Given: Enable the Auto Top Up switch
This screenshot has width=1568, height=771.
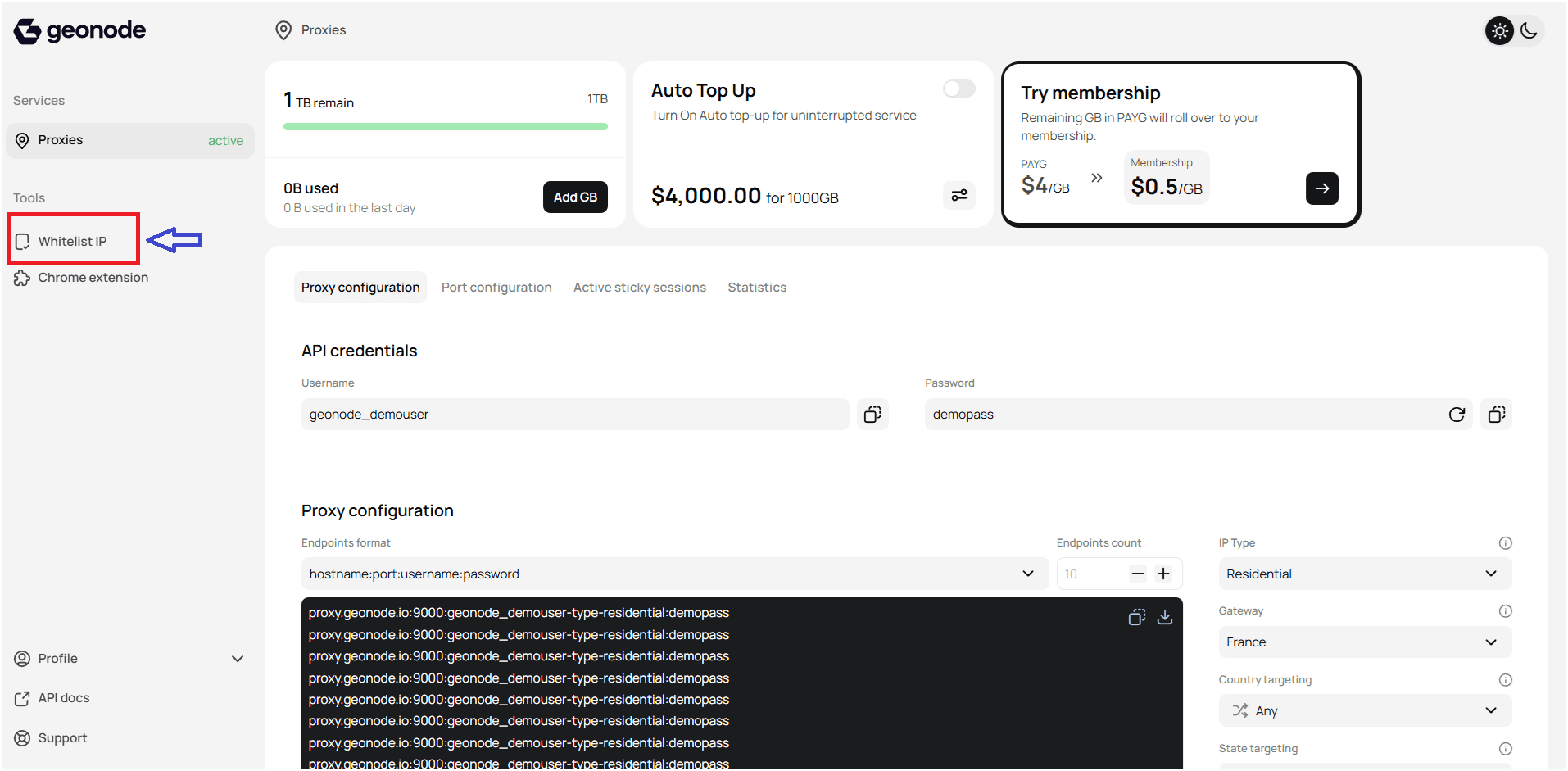Looking at the screenshot, I should (x=958, y=88).
